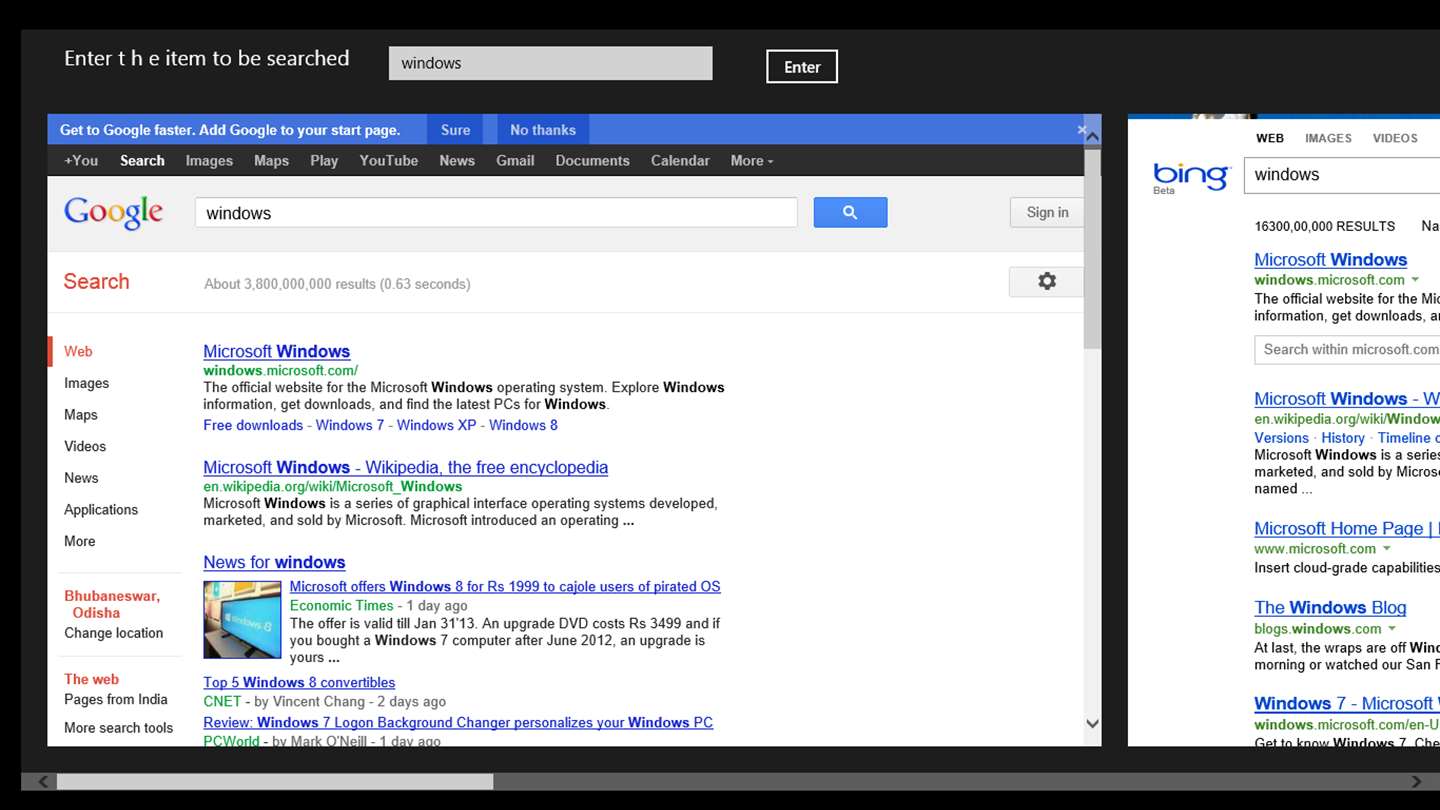
Task: Expand the More dropdown in Google bar
Action: click(x=752, y=161)
